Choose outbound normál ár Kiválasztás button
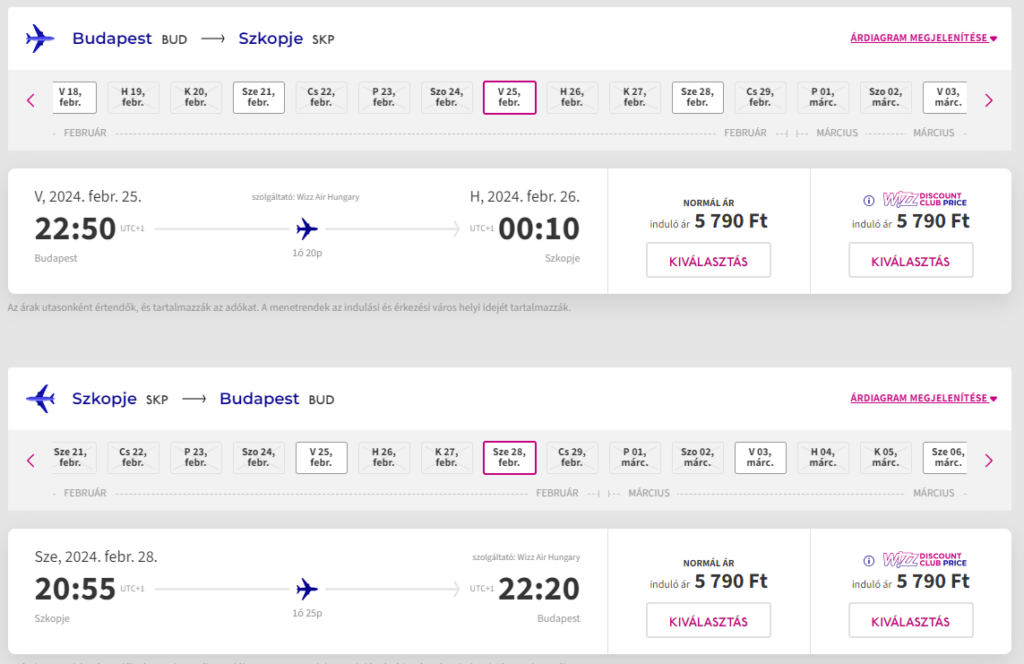Viewport: 1024px width, 664px height. tap(709, 260)
